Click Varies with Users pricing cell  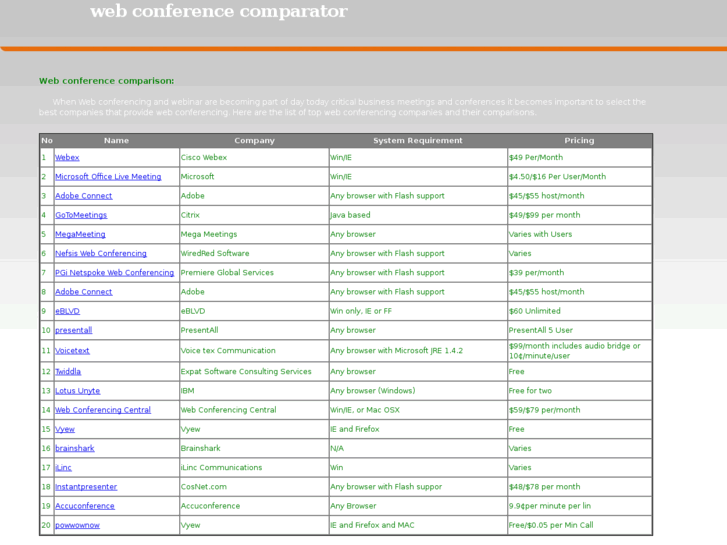(580, 234)
